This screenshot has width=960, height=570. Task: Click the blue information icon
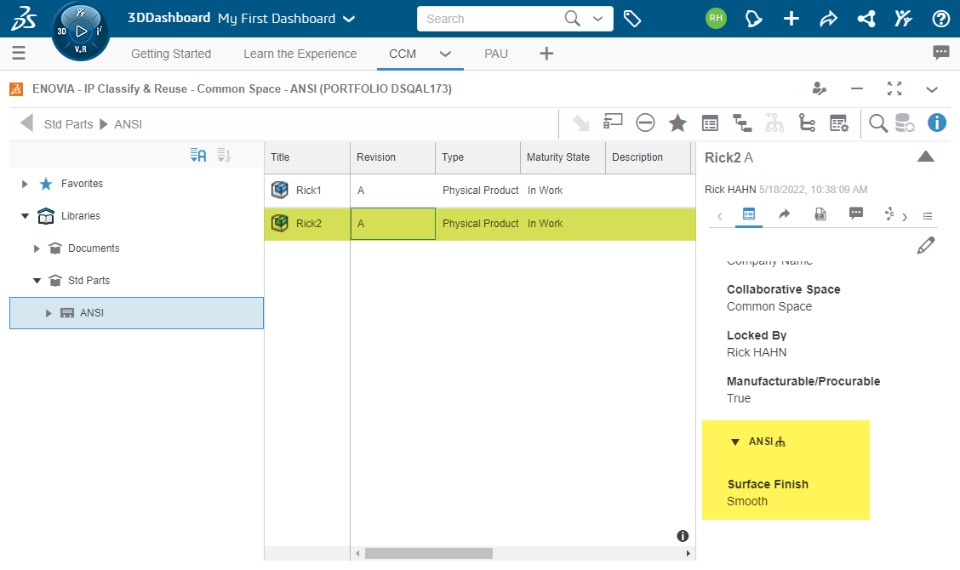937,123
